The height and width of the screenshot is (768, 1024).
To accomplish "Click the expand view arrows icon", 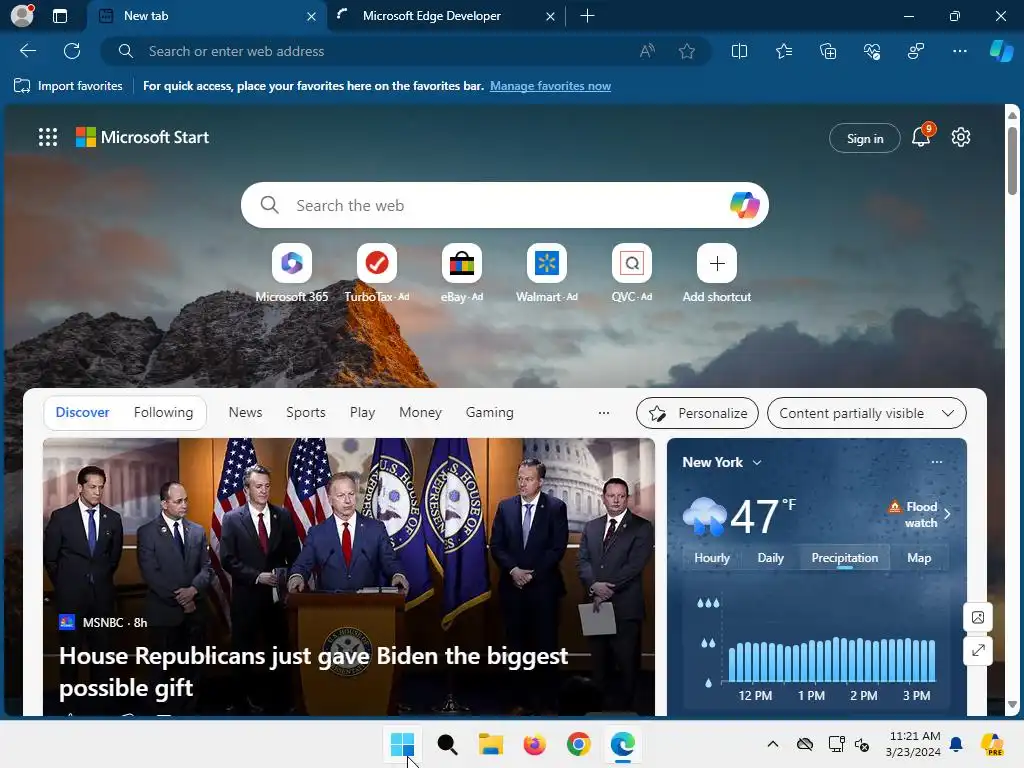I will pos(978,650).
